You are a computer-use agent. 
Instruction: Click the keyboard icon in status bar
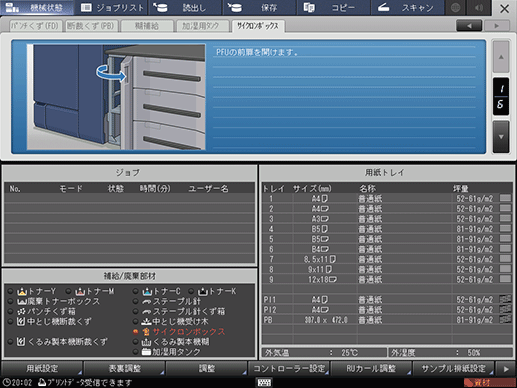[264, 382]
